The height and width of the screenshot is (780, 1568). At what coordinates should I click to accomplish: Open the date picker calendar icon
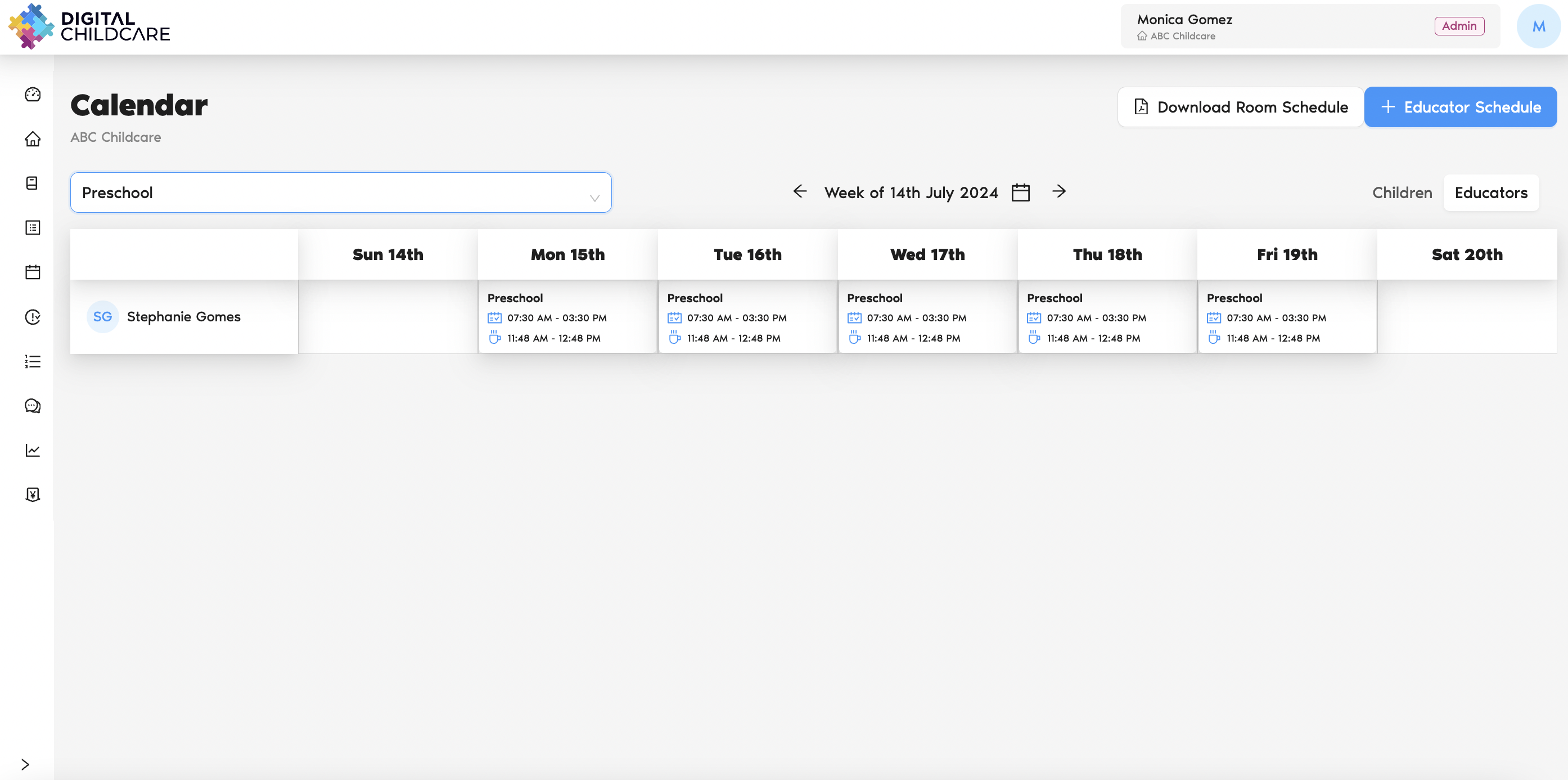click(1020, 192)
